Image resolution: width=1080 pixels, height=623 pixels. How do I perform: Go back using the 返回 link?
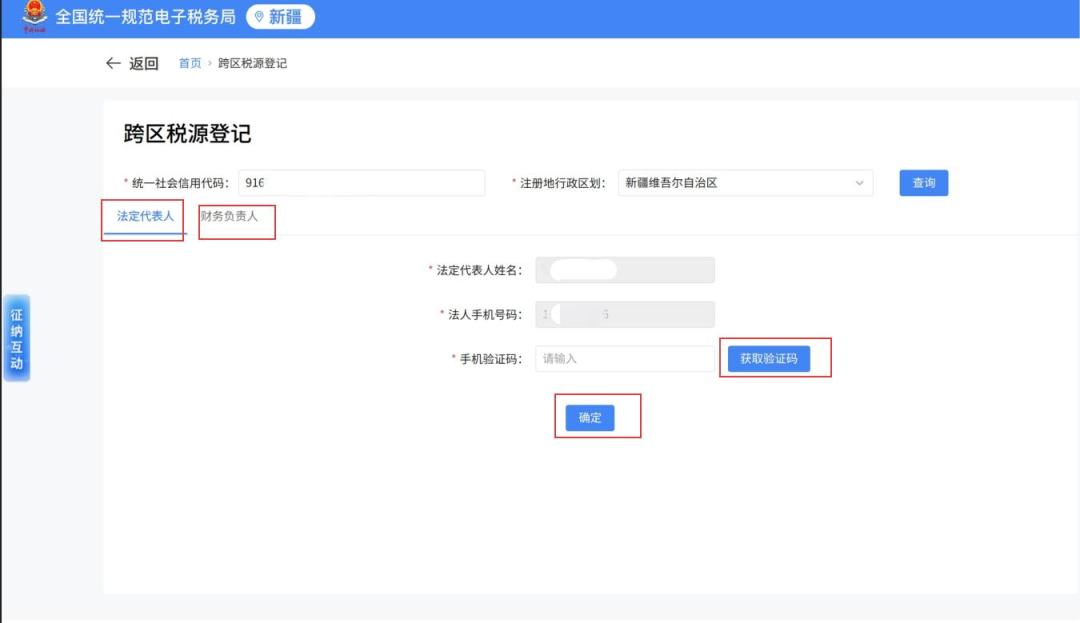(x=144, y=63)
